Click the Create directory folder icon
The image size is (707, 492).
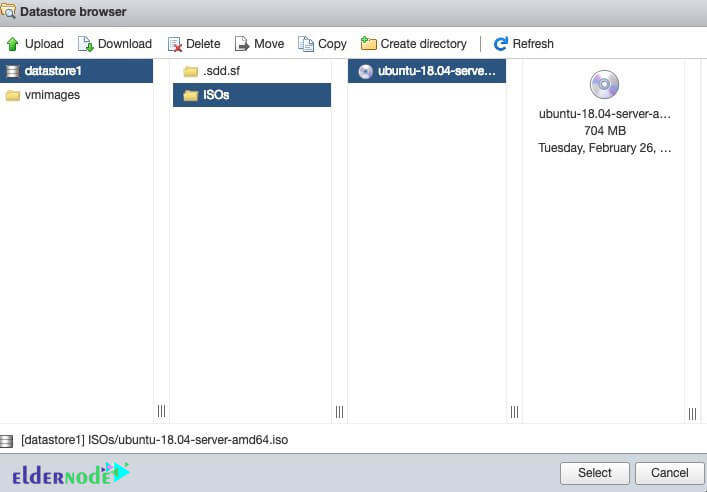point(368,44)
